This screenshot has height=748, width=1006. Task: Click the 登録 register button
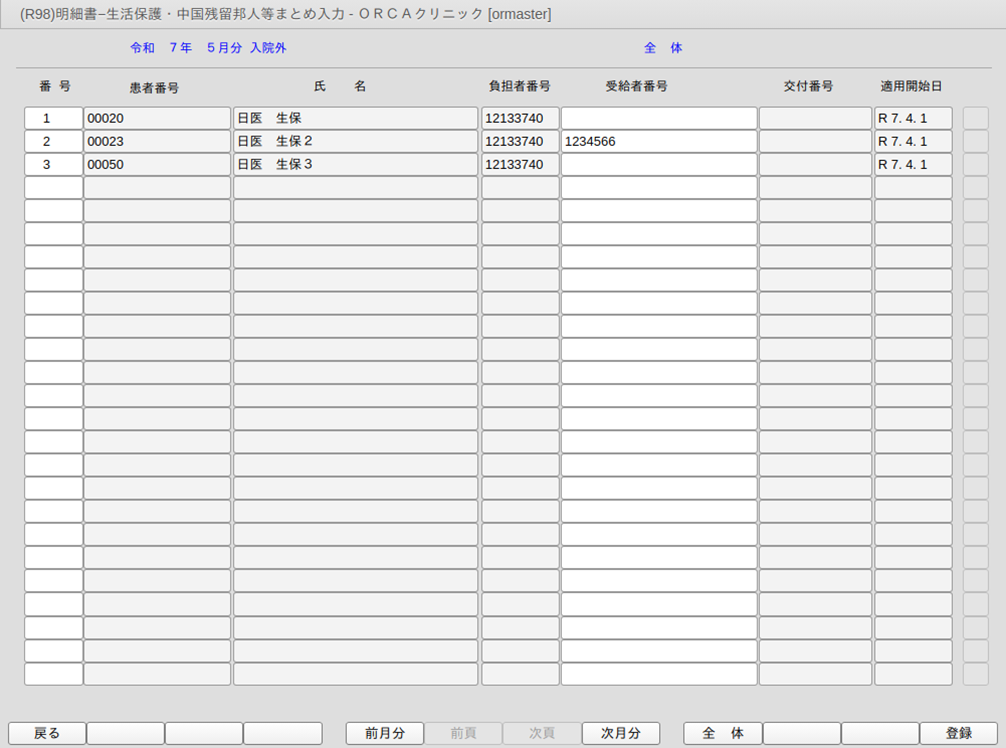point(958,733)
